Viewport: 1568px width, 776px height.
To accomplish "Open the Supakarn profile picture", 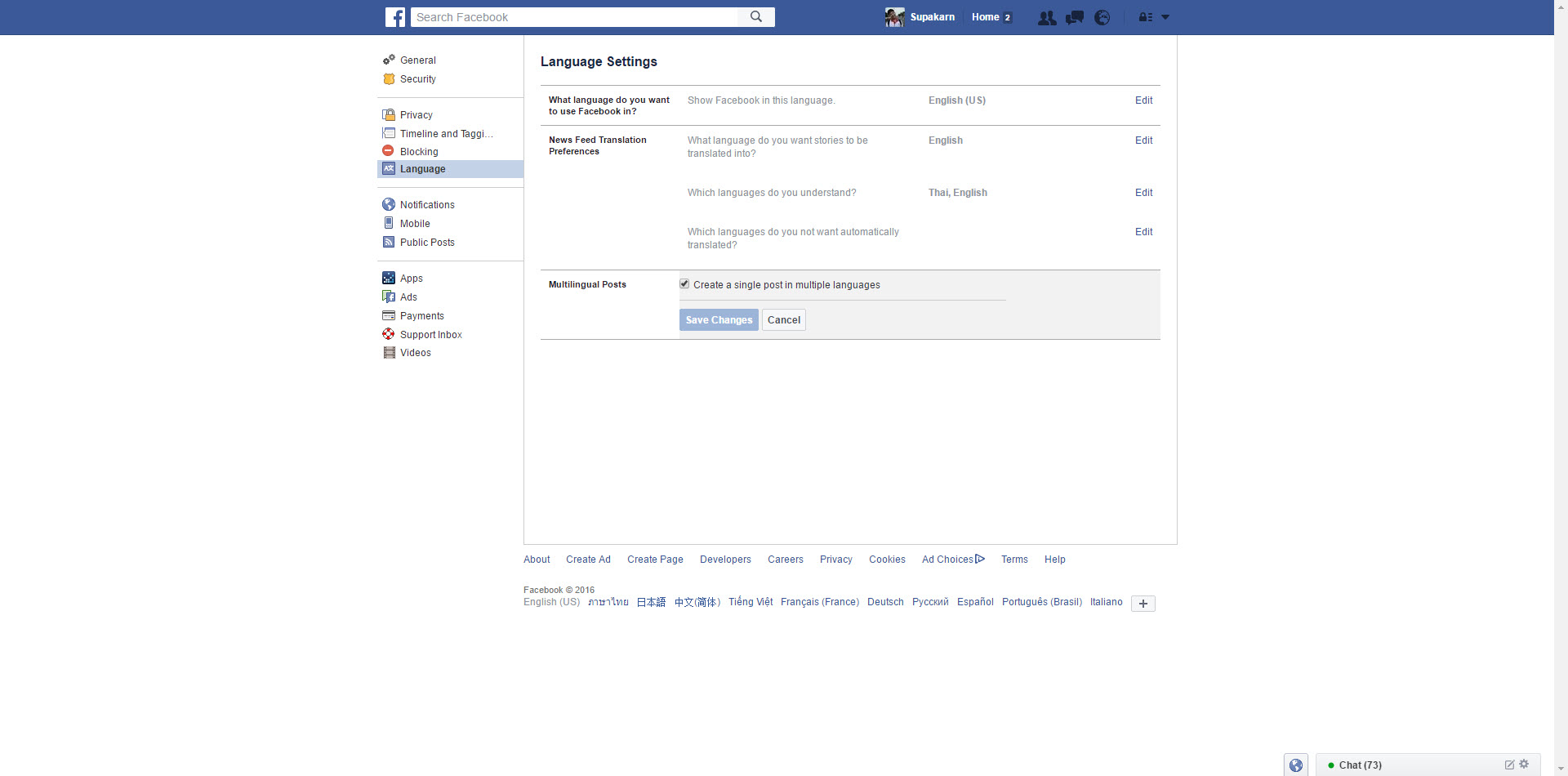I will coord(894,17).
